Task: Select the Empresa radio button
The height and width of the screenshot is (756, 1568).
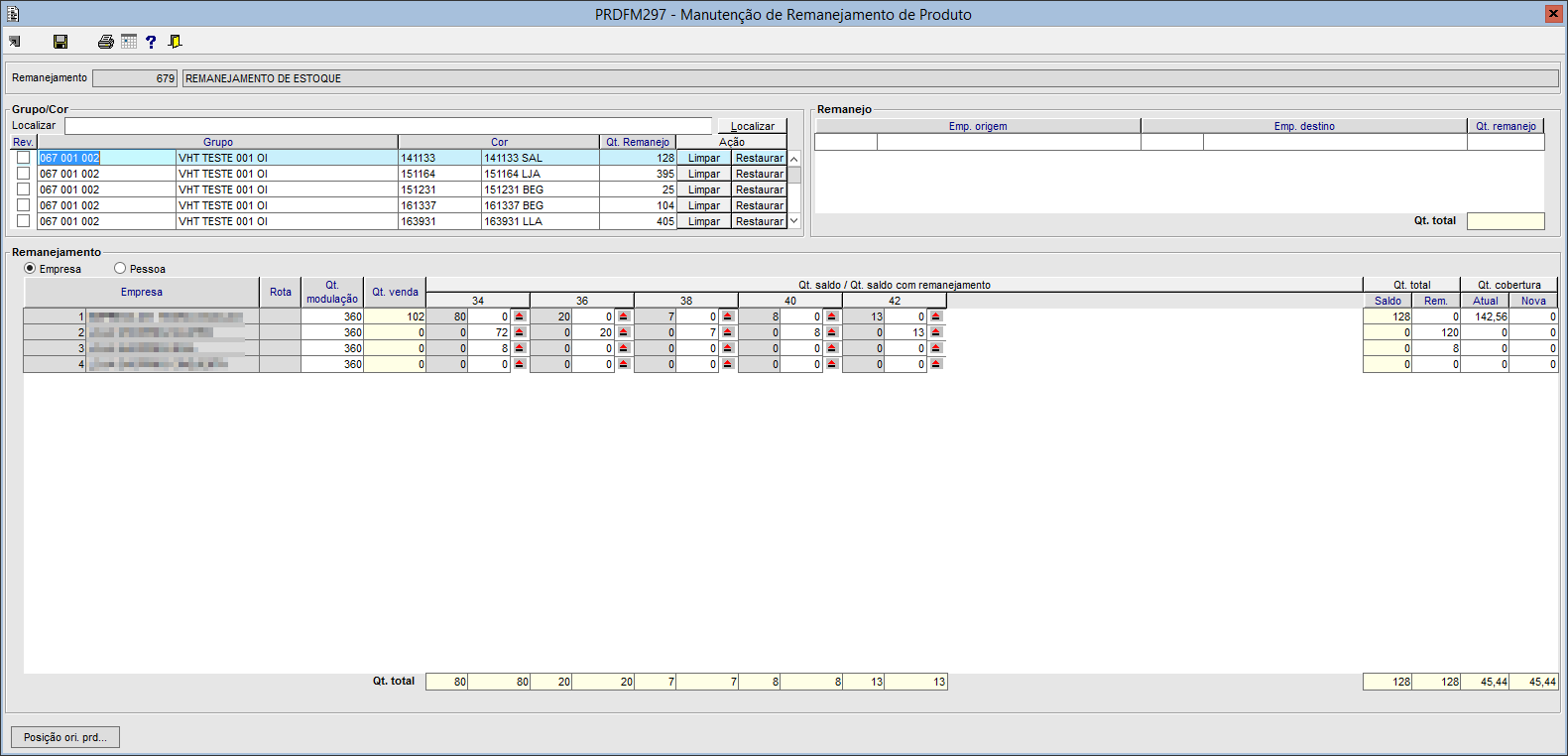Action: [x=30, y=269]
